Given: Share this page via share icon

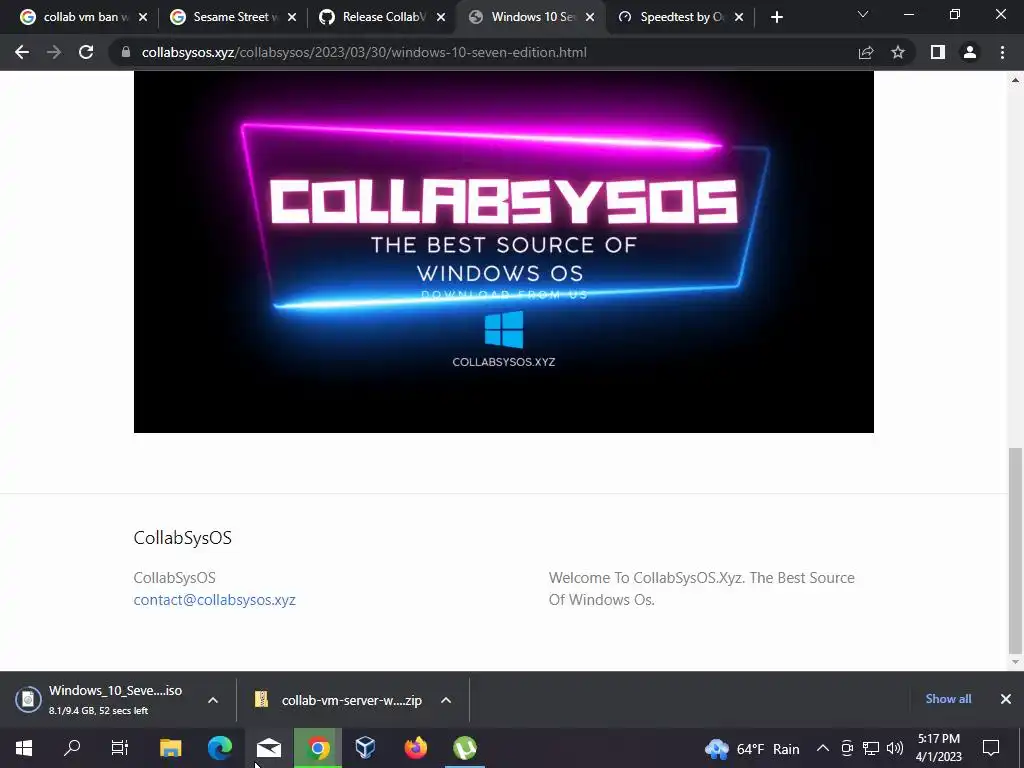Looking at the screenshot, I should click(866, 52).
